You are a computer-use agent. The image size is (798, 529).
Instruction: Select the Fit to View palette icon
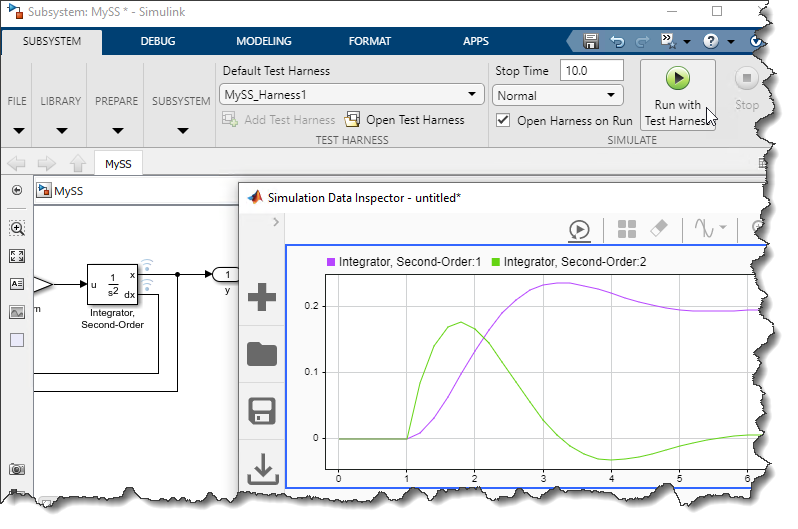coord(17,256)
